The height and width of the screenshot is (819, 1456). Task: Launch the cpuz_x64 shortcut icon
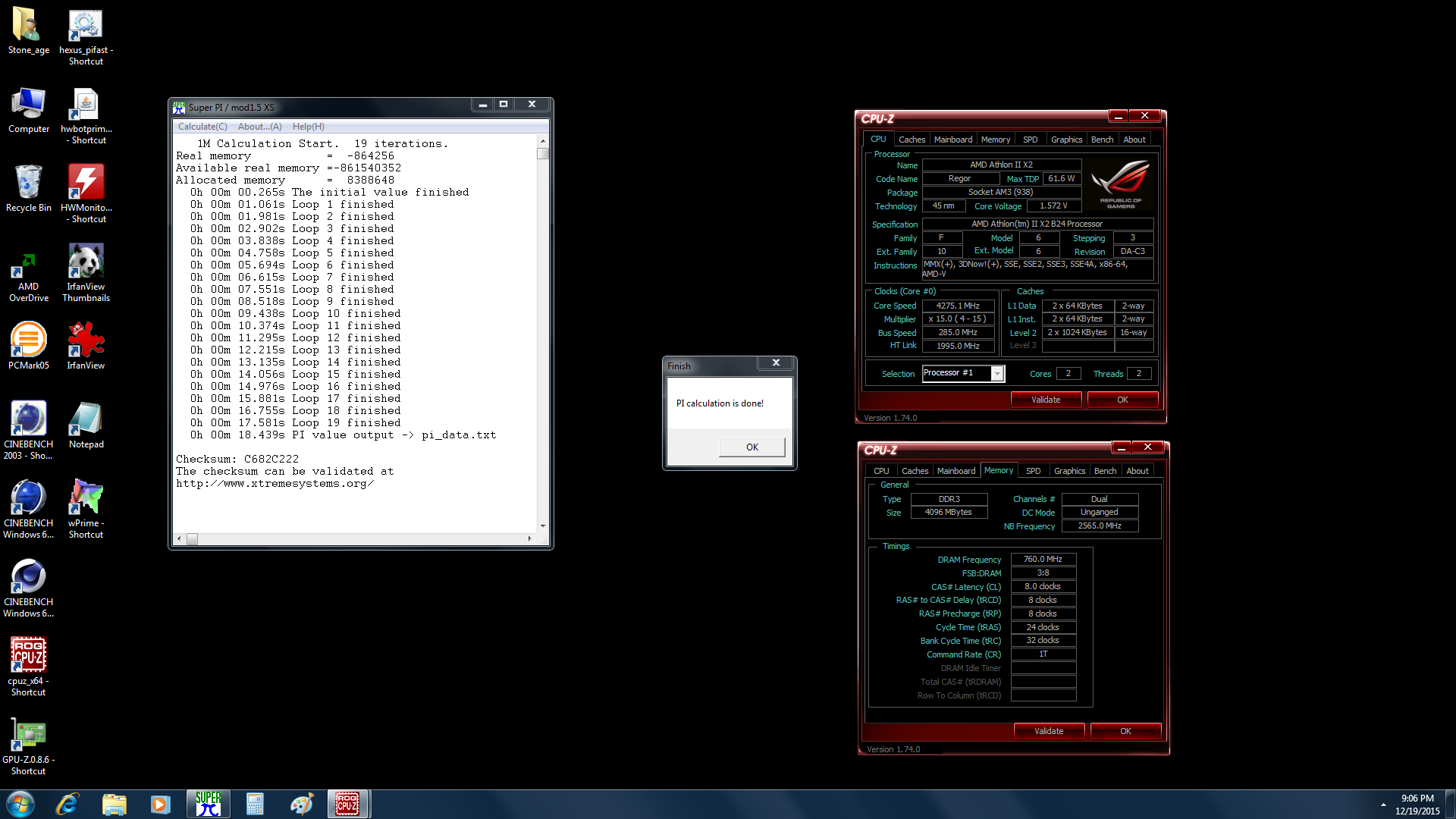point(28,667)
